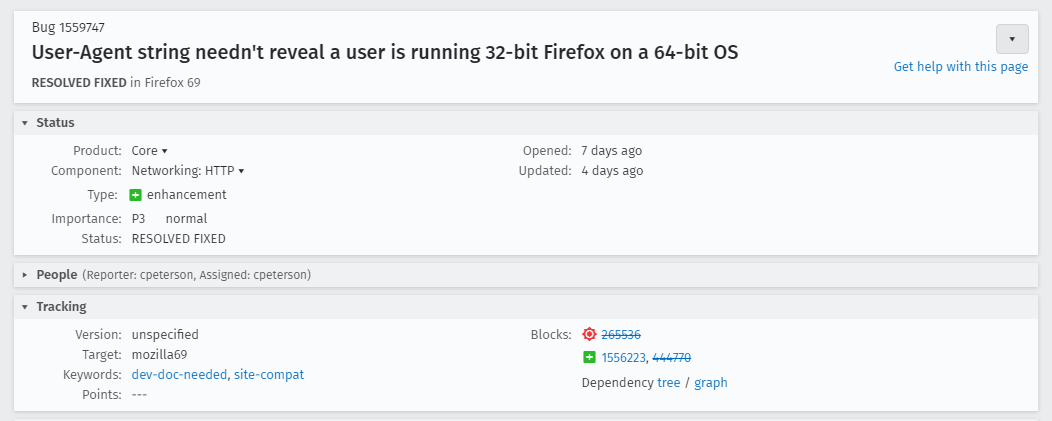View the dependency graph link
Screen dimensions: 1052x421
click(710, 383)
